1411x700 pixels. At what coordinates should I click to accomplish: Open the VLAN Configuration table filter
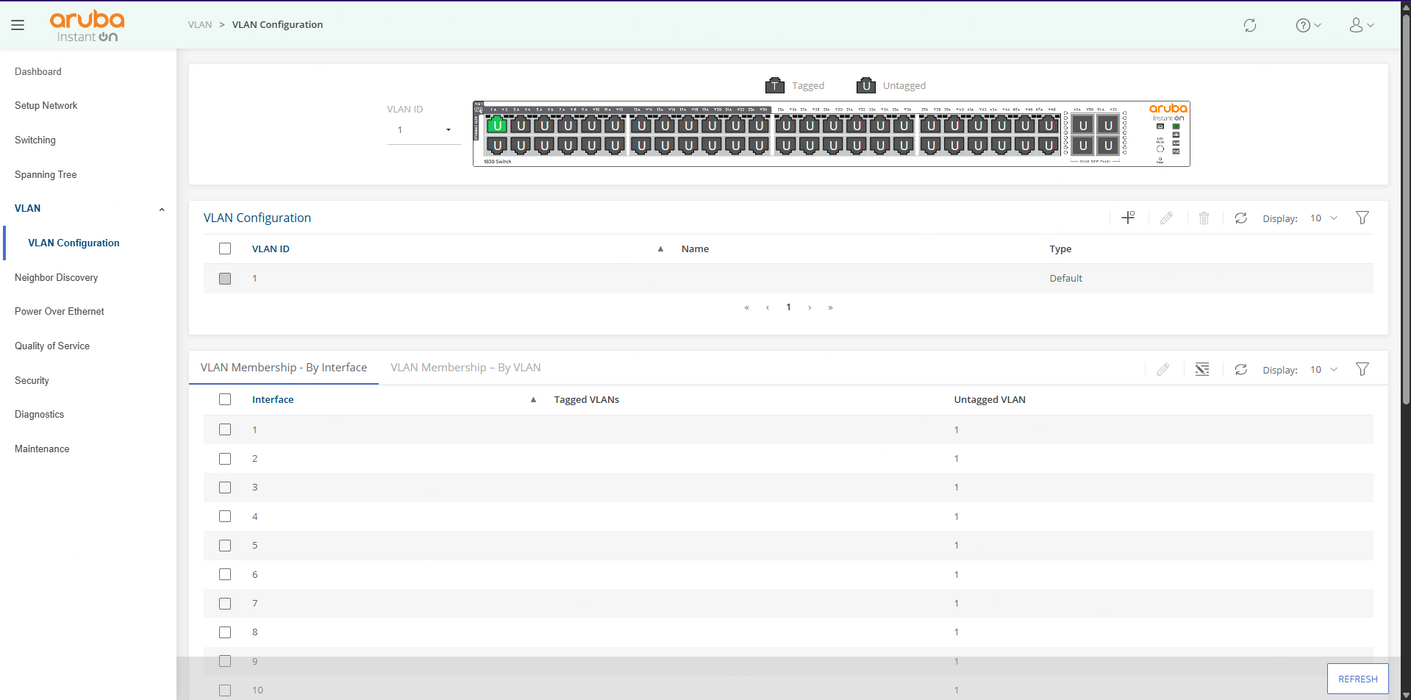[1362, 218]
